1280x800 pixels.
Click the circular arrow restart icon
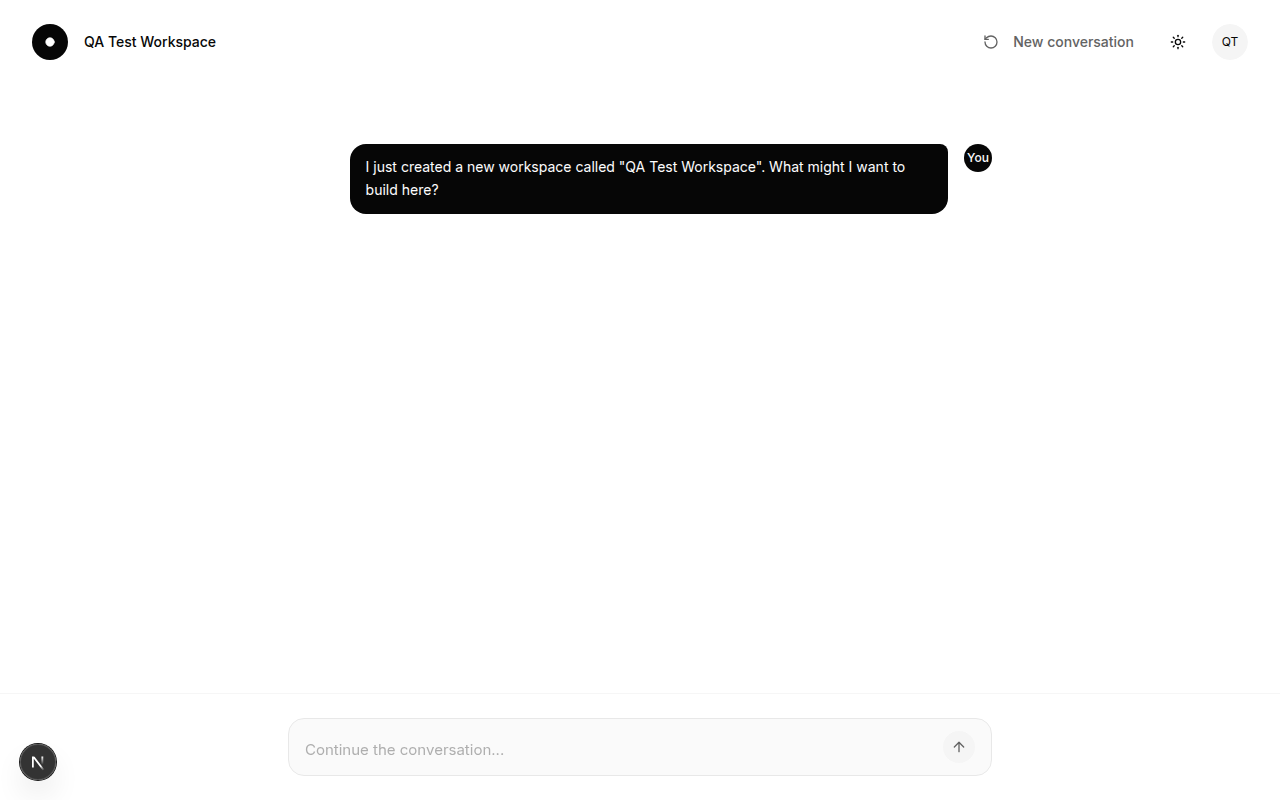991,42
